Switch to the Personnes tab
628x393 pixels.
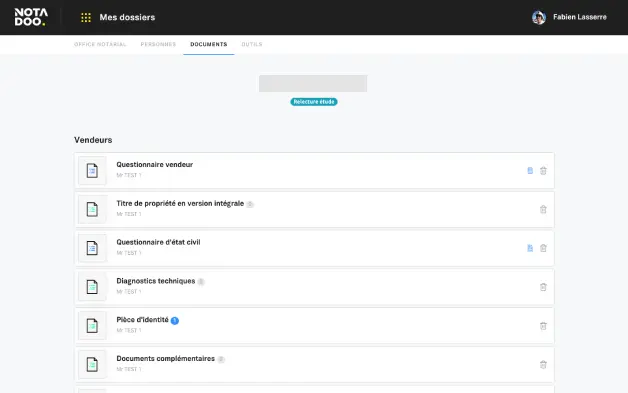pos(158,44)
